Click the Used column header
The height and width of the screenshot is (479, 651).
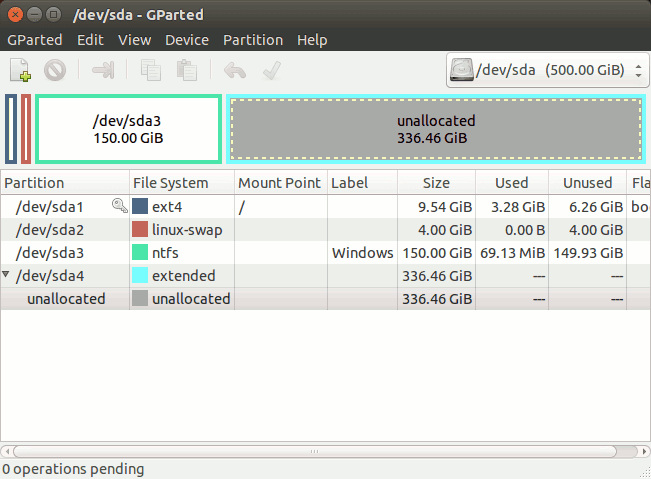pyautogui.click(x=512, y=183)
